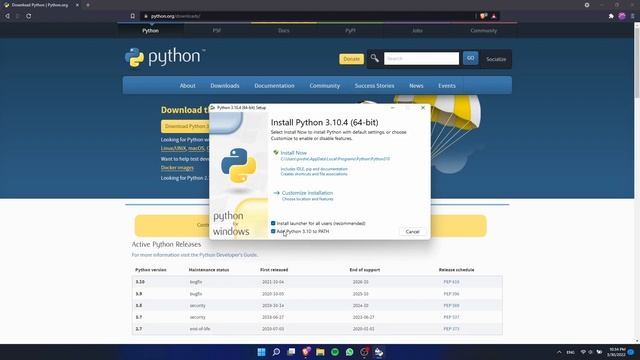The height and width of the screenshot is (360, 640).
Task: Open taskbar Search
Action: [x=276, y=352]
